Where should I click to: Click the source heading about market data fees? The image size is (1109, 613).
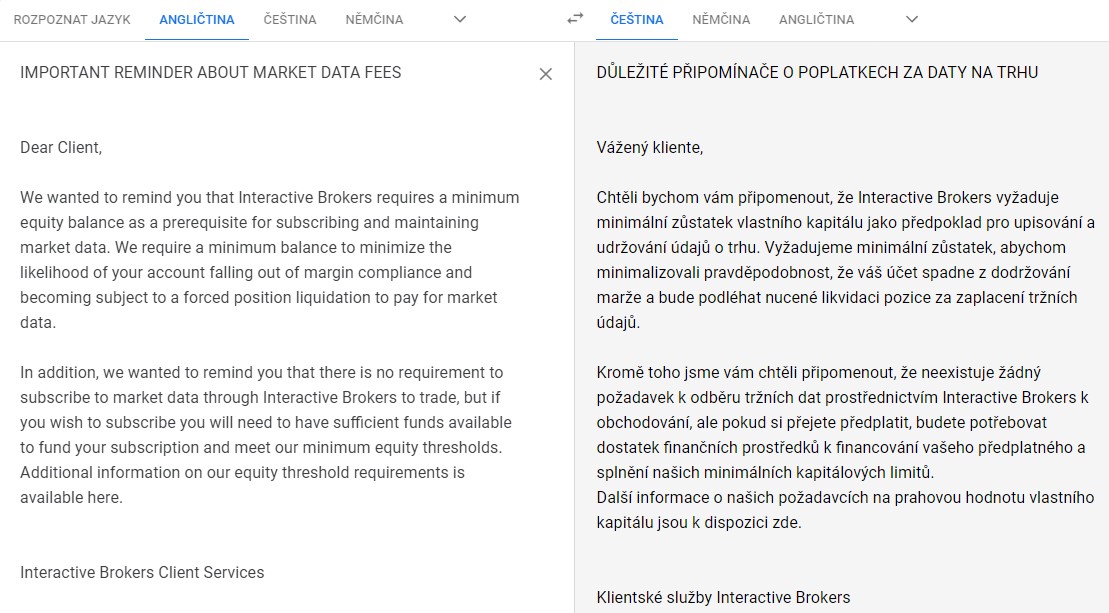point(209,72)
